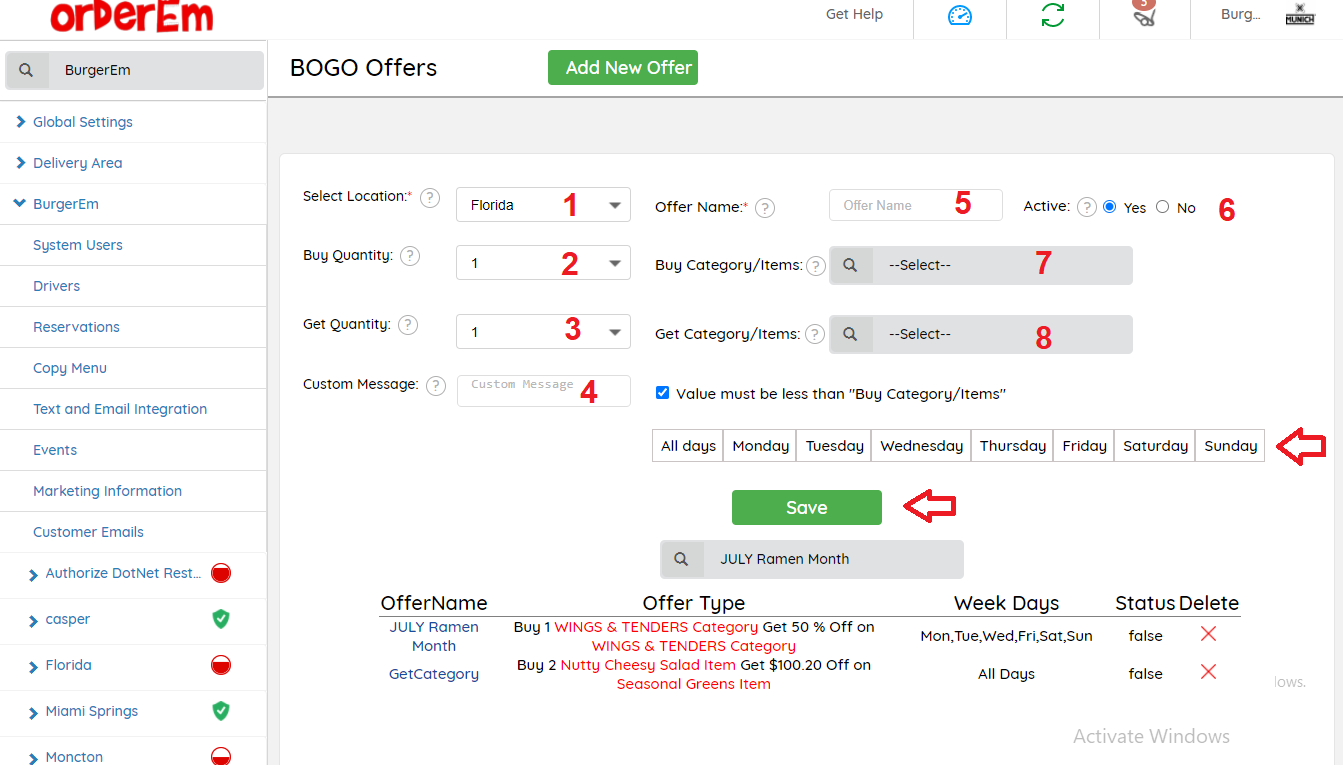Click the green refresh sync icon
1343x765 pixels.
[x=1052, y=16]
